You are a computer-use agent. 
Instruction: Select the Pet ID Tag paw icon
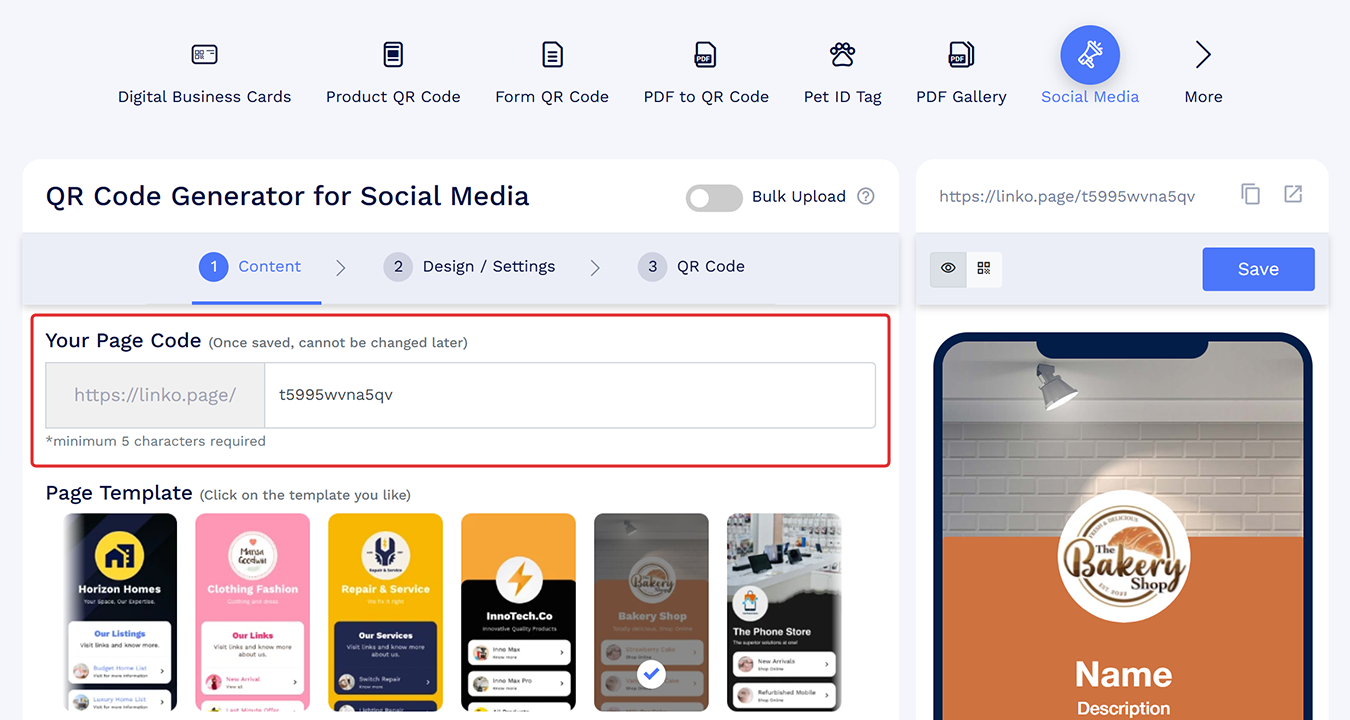[842, 55]
